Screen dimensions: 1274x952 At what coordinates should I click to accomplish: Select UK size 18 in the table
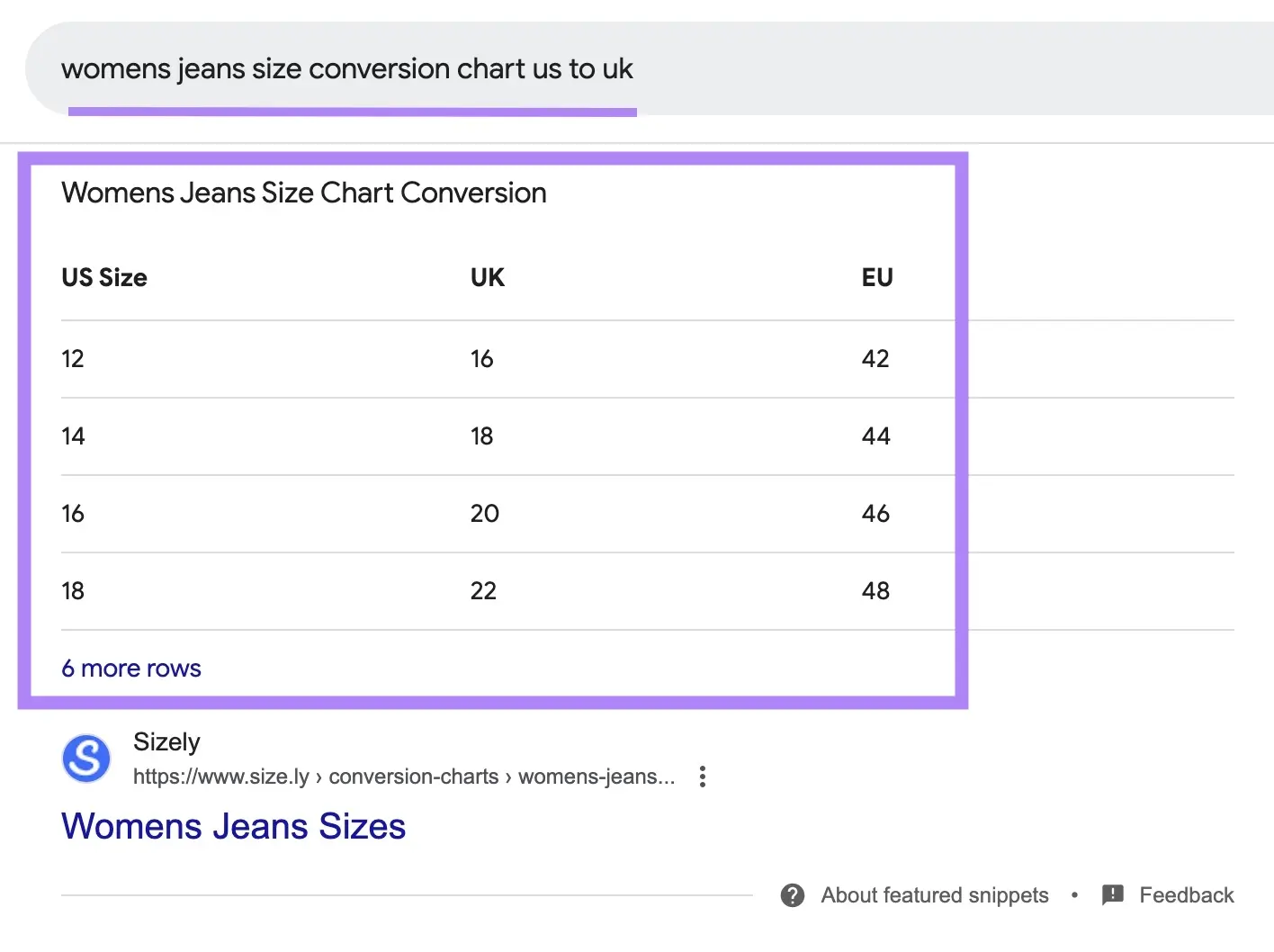(x=482, y=436)
